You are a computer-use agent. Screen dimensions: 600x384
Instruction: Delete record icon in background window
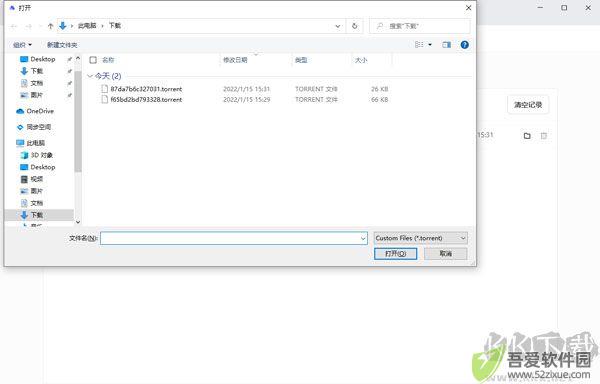click(543, 136)
